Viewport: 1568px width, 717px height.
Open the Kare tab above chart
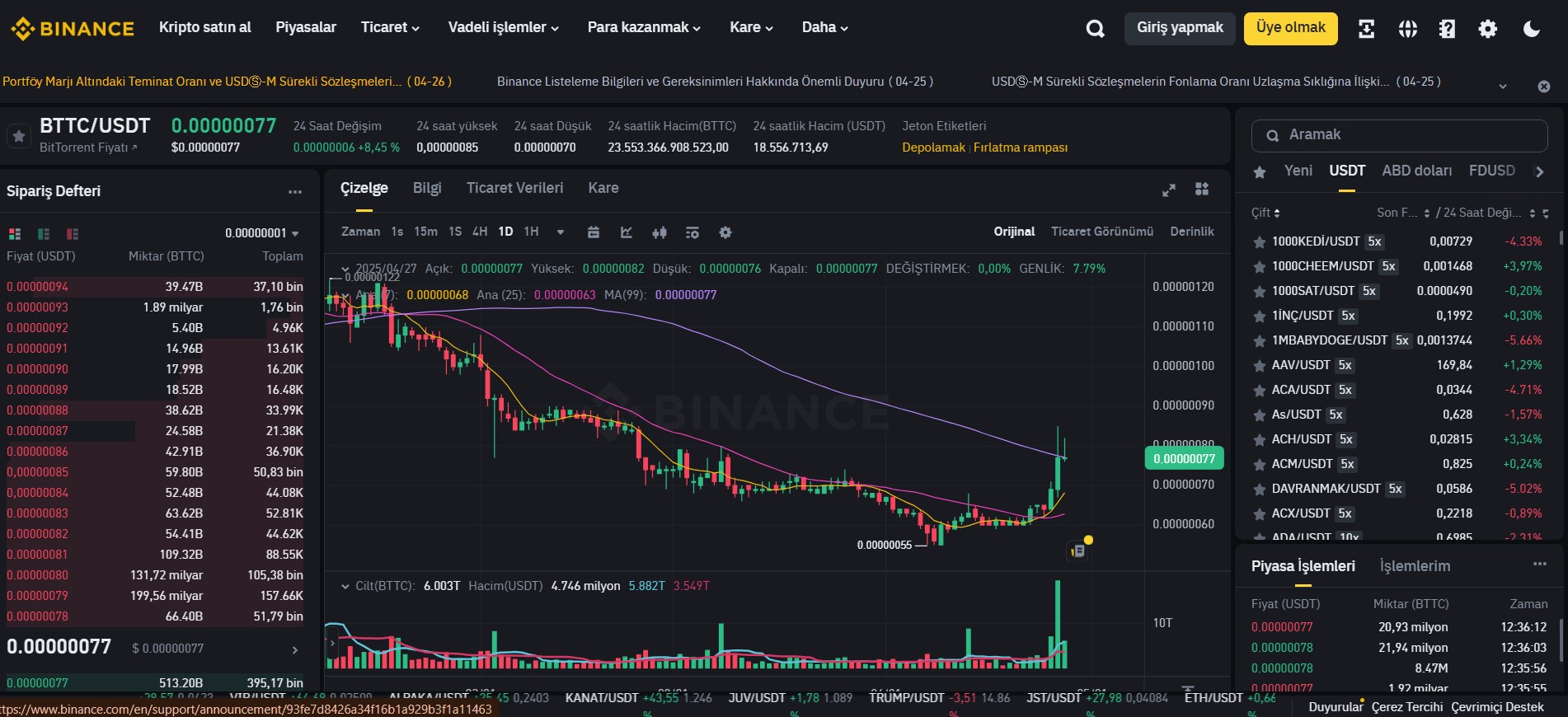click(603, 188)
